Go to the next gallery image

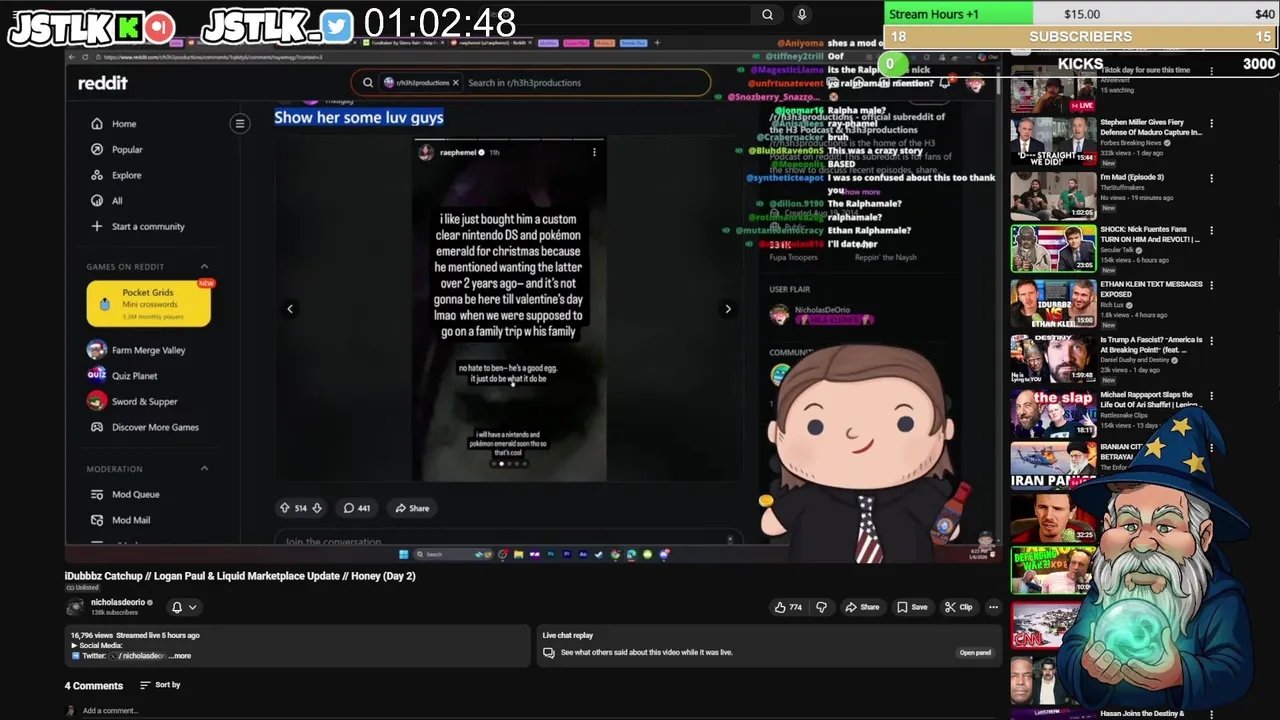click(728, 309)
